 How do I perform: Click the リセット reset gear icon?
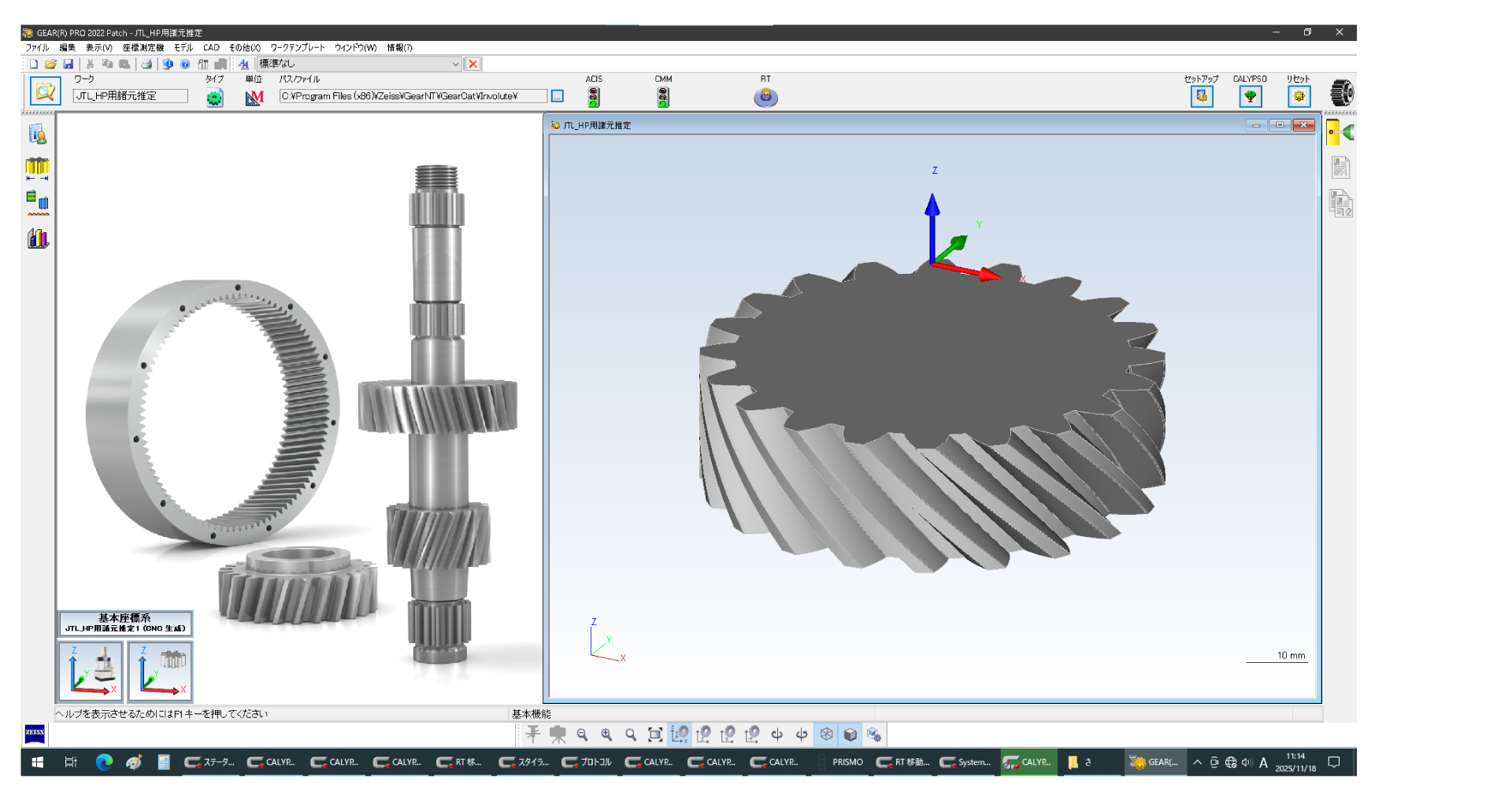pos(1298,95)
